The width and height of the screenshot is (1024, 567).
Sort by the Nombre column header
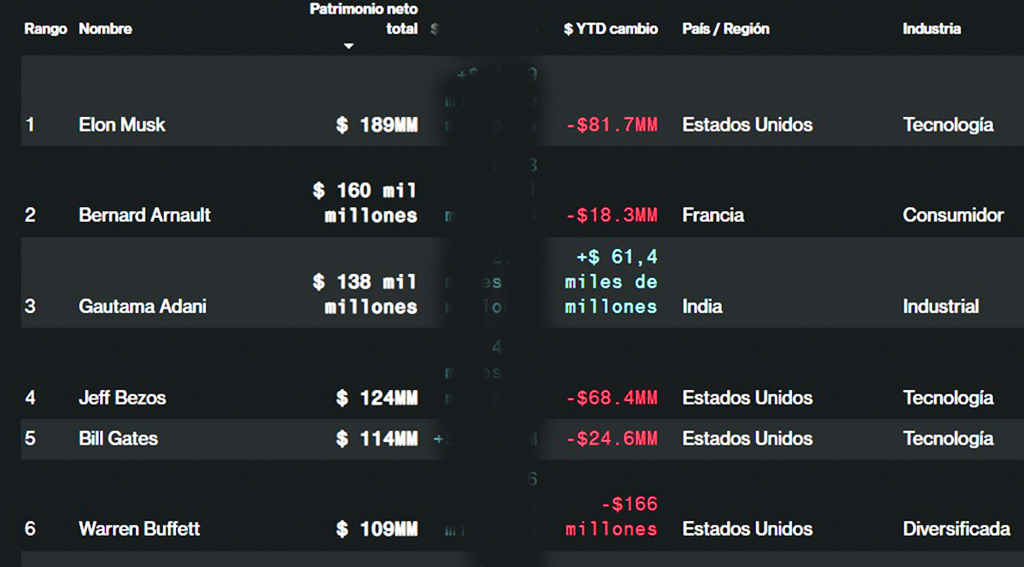pos(105,29)
